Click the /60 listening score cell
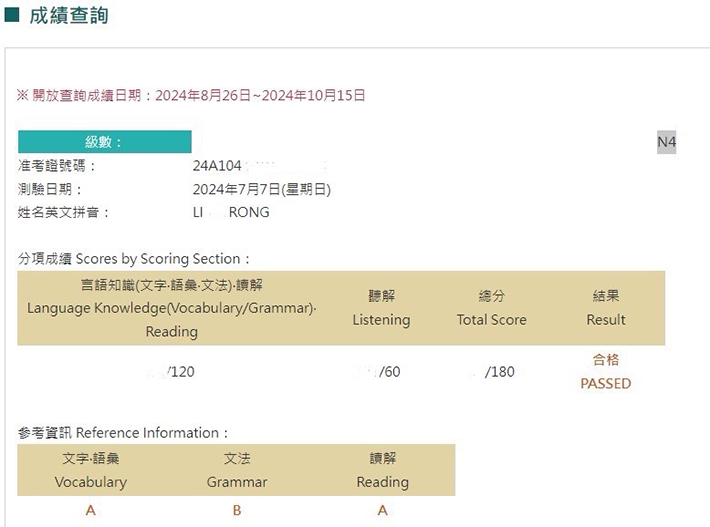710x527 pixels. pyautogui.click(x=389, y=372)
